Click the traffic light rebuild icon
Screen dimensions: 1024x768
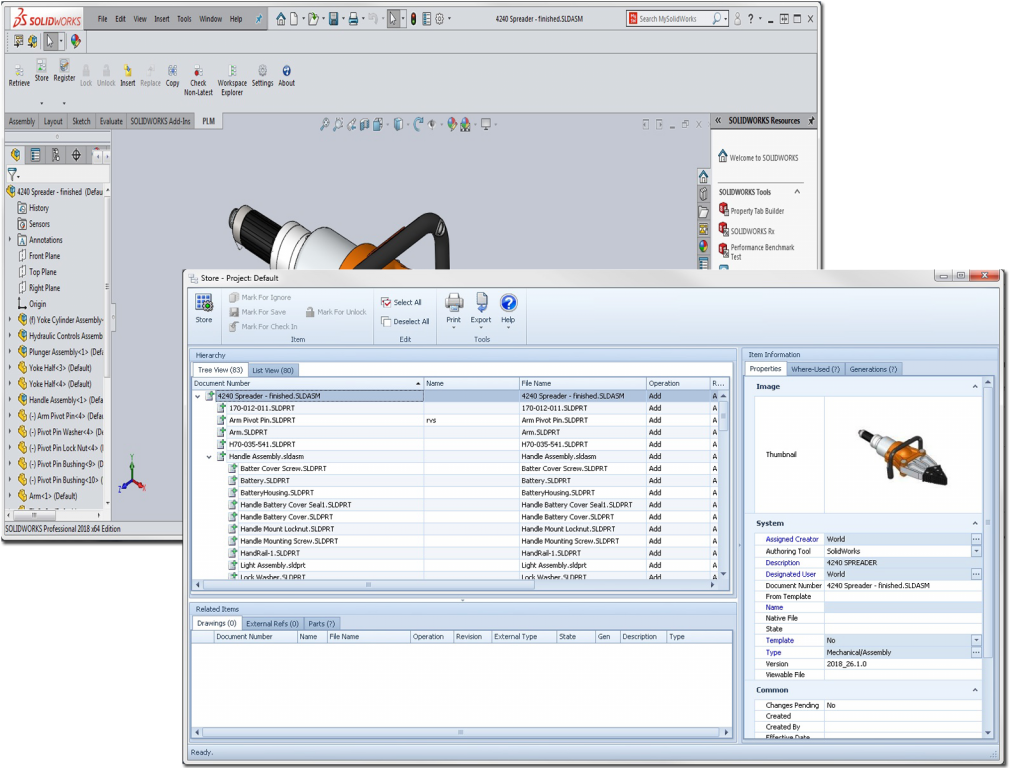[413, 19]
